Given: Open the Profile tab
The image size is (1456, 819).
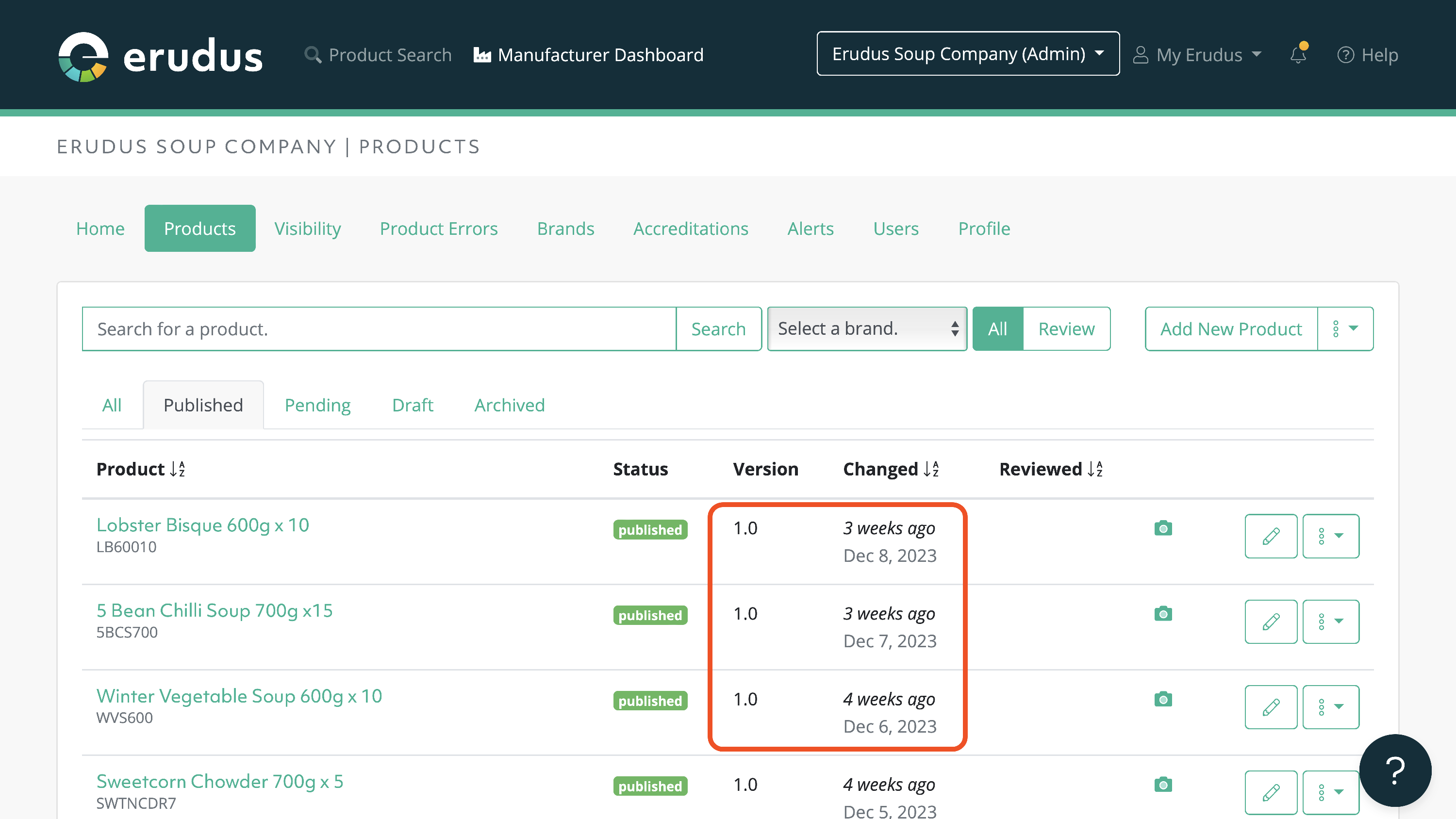Looking at the screenshot, I should click(984, 229).
